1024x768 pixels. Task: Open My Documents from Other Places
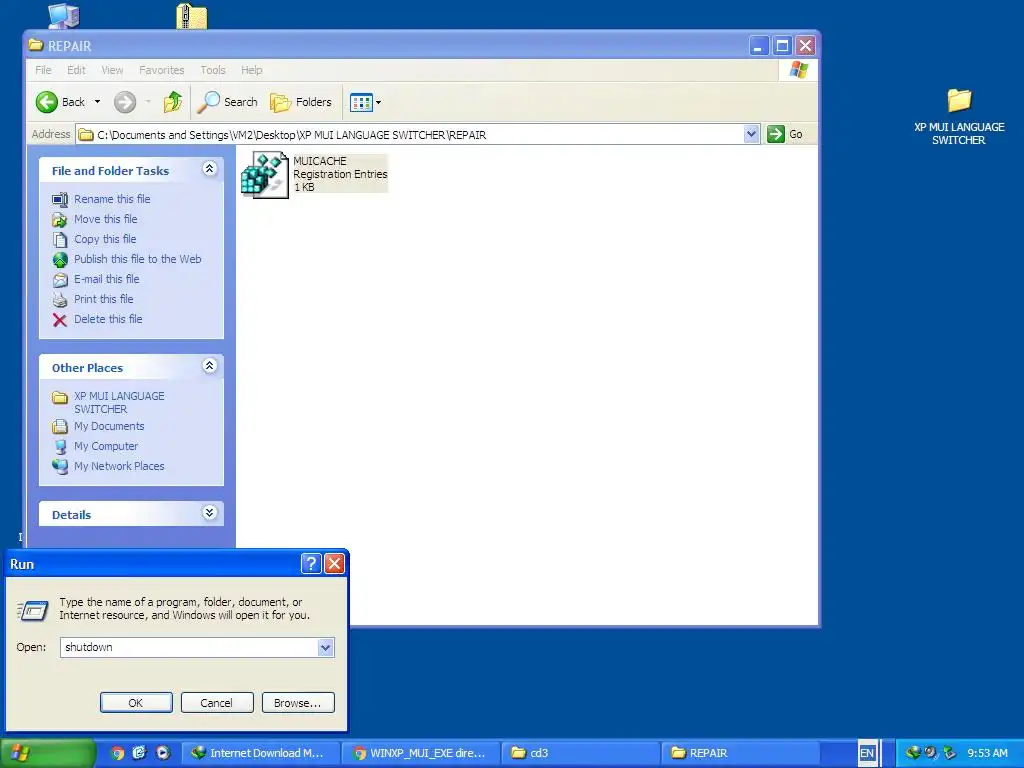point(109,426)
